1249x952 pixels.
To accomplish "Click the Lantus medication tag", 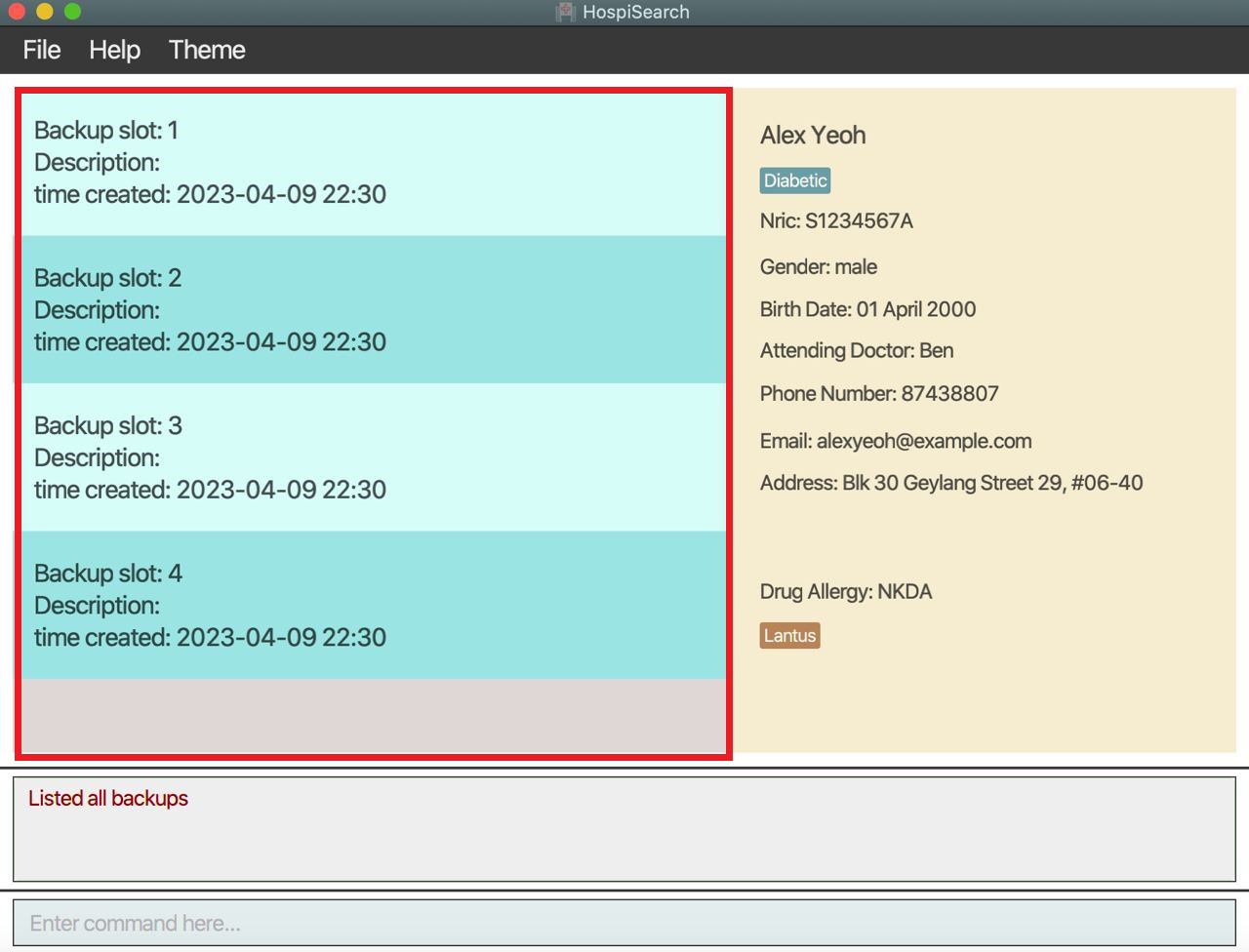I will (x=789, y=636).
